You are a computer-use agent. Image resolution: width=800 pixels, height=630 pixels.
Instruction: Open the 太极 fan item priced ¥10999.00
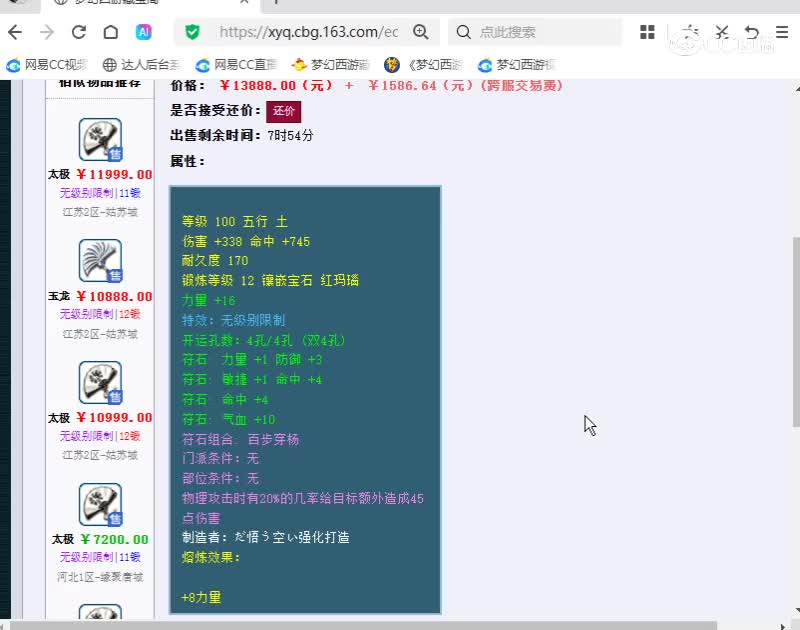(101, 383)
